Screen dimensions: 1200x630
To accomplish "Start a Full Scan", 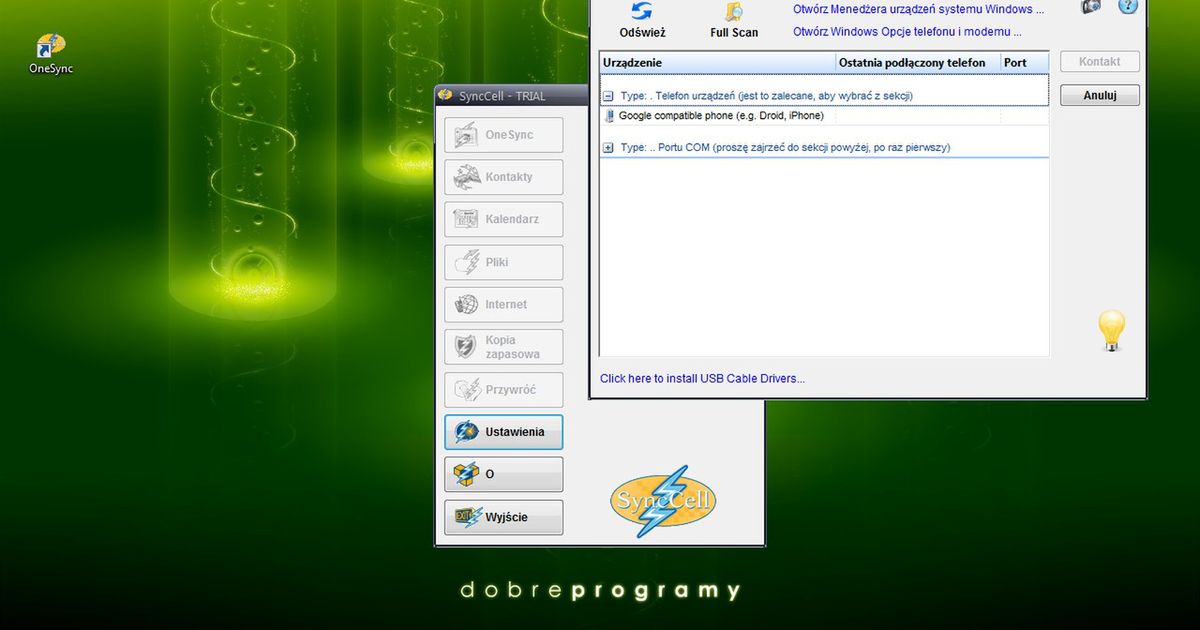I will point(733,14).
